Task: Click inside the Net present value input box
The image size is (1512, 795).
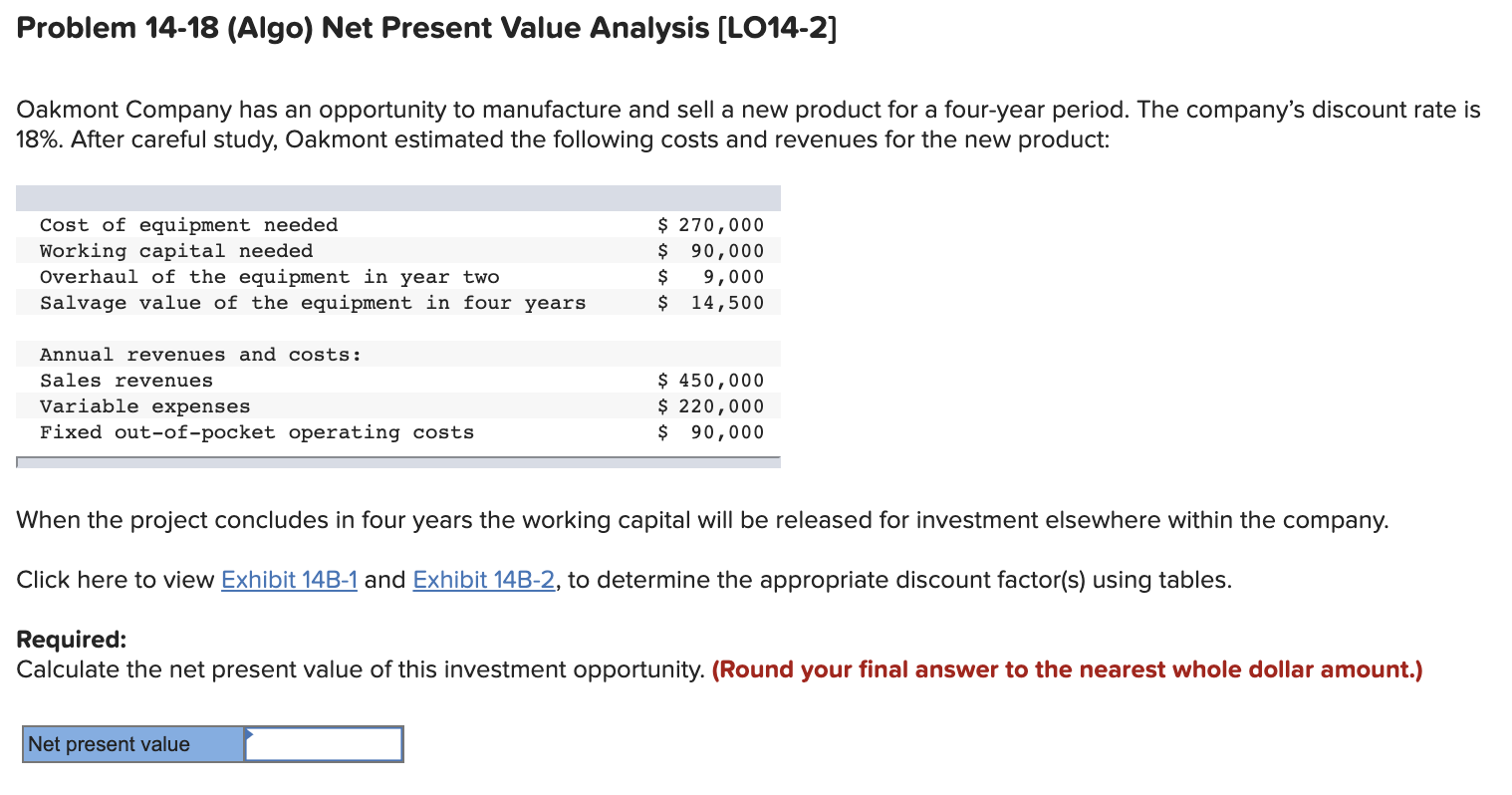Action: click(x=322, y=743)
